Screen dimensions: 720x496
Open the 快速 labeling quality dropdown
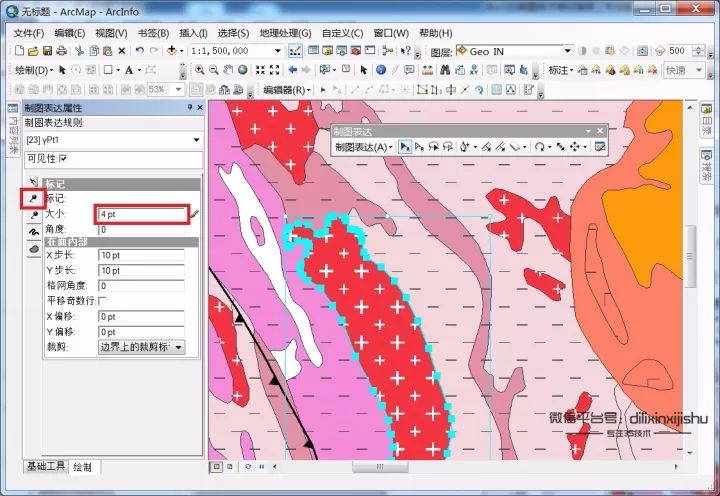pyautogui.click(x=699, y=70)
